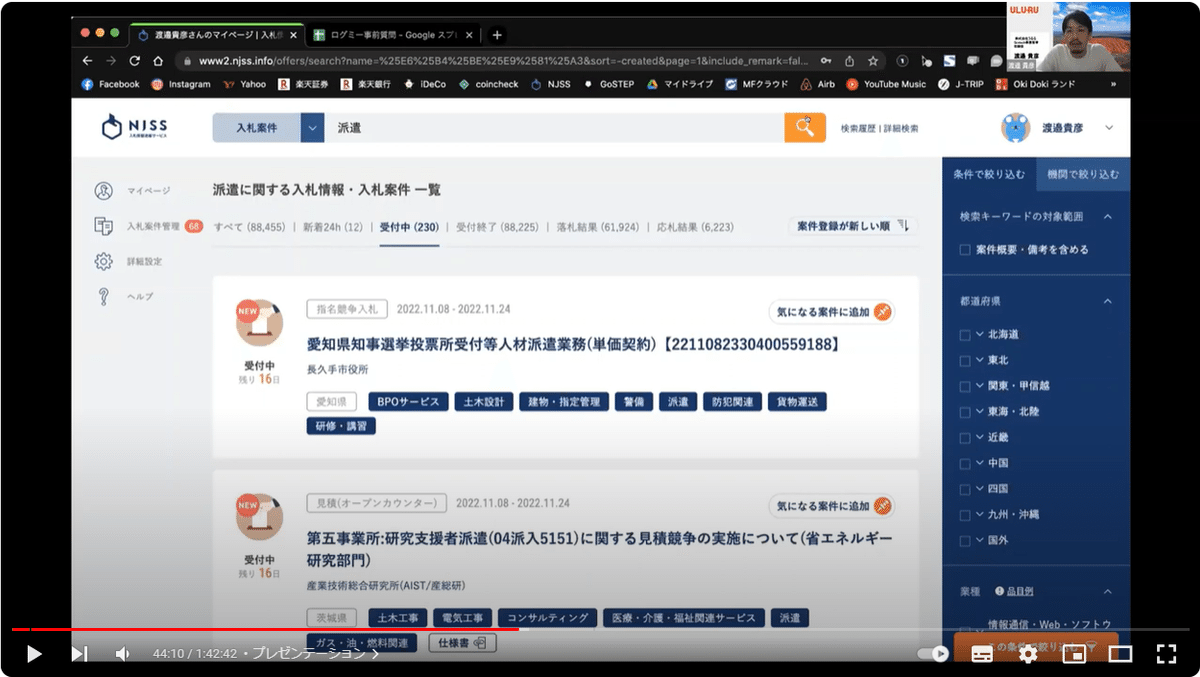Check the 近畿 region checkbox

tap(963, 438)
